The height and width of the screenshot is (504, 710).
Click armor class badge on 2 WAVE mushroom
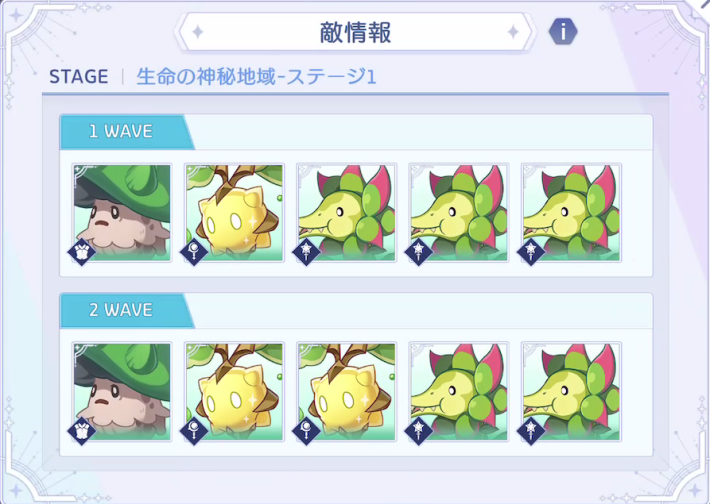82,431
